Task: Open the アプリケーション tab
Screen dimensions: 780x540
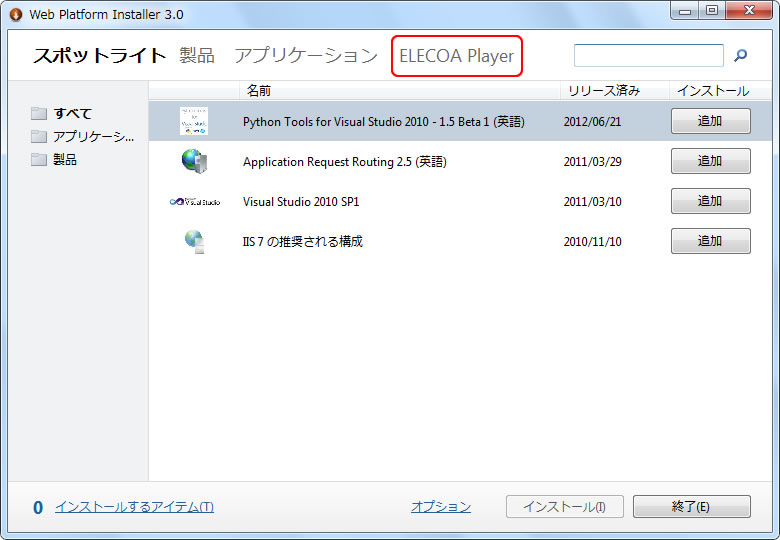Action: tap(306, 56)
